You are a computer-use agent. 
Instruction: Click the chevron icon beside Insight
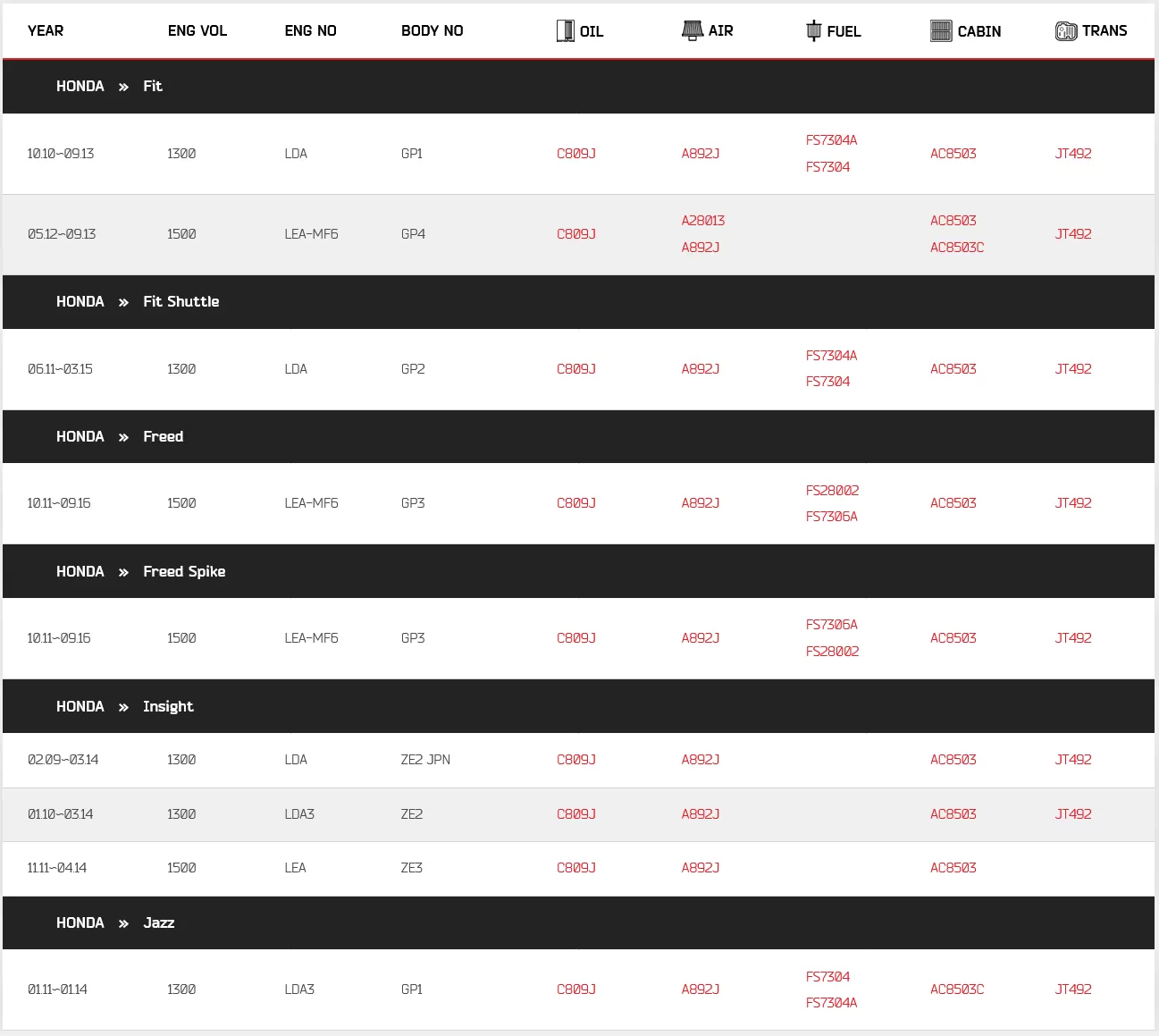123,707
